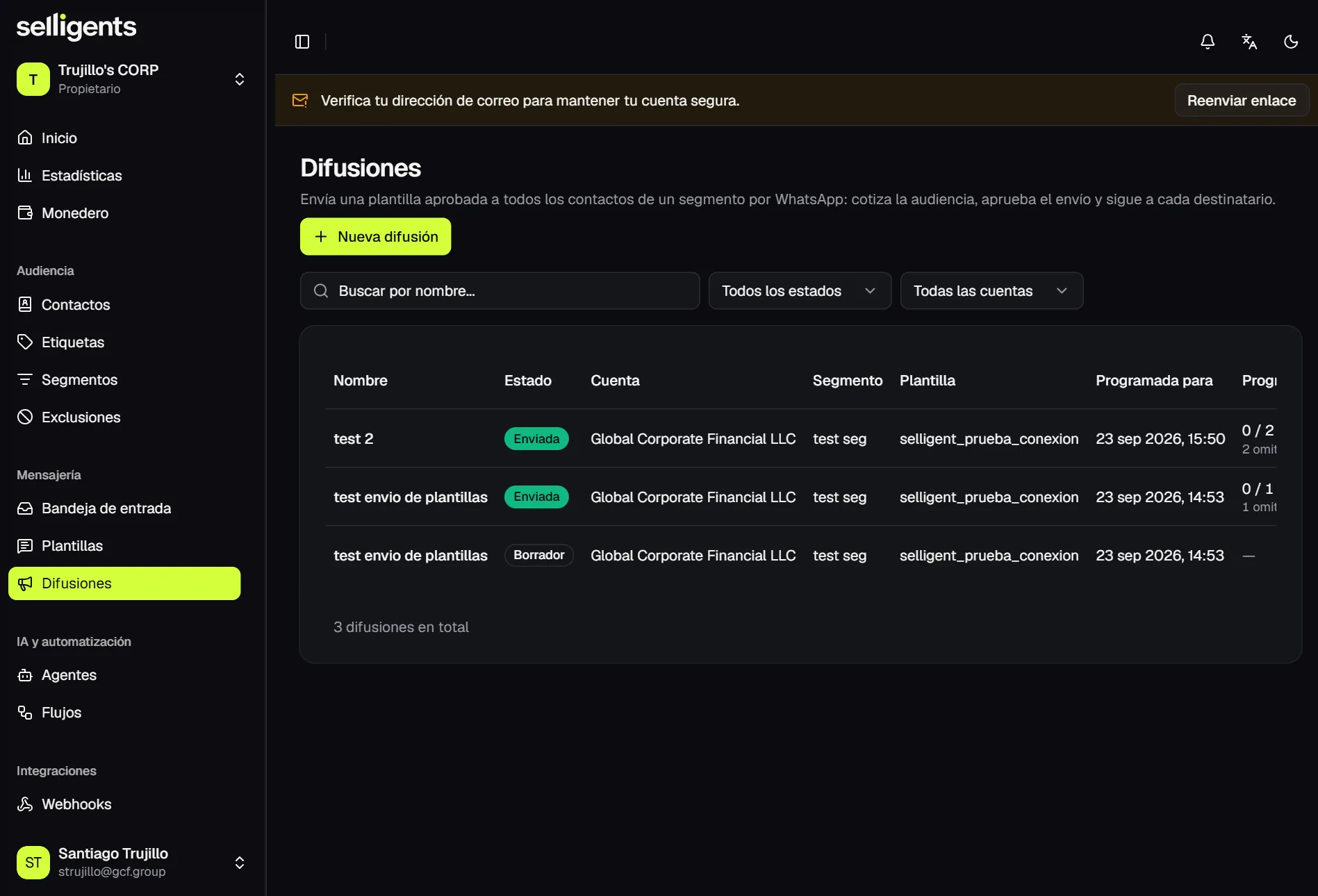Click the Segmentos filter icon
The width and height of the screenshot is (1318, 896).
tap(25, 379)
